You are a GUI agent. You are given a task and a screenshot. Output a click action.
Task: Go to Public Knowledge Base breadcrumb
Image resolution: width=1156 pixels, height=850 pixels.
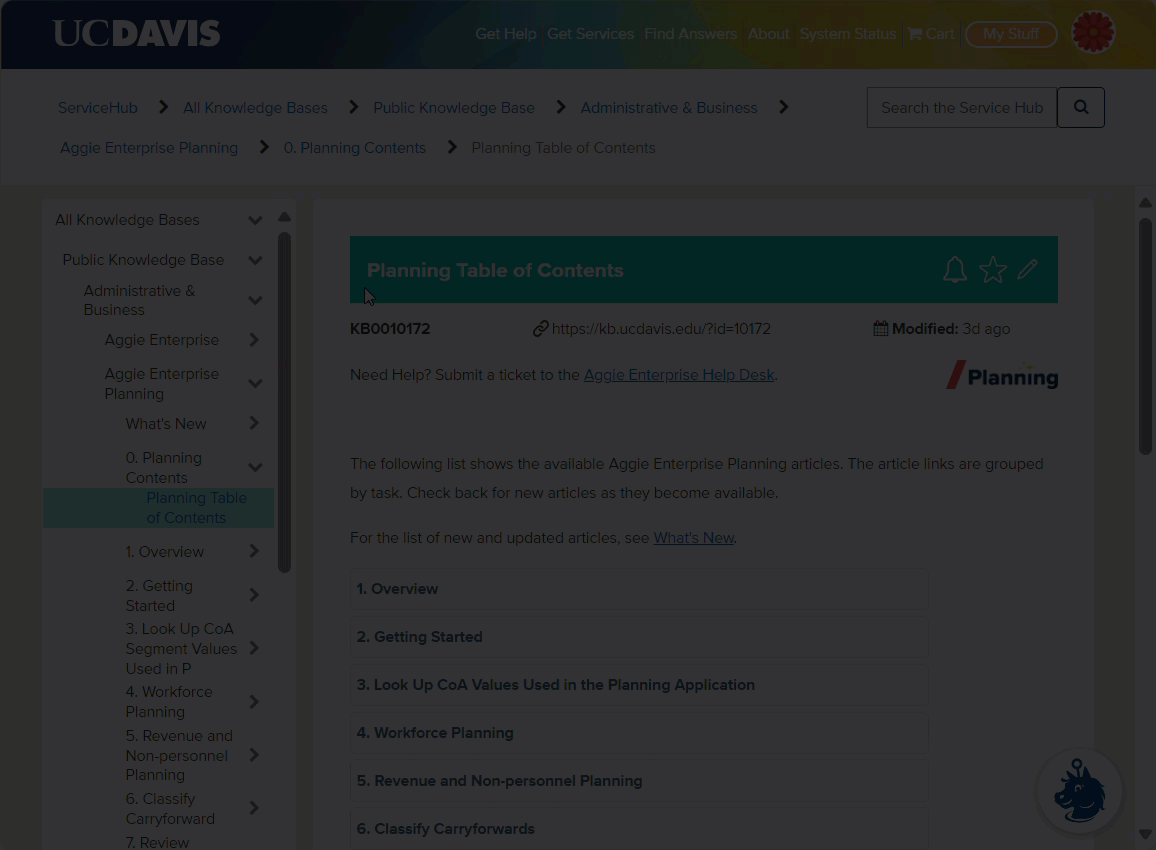454,108
